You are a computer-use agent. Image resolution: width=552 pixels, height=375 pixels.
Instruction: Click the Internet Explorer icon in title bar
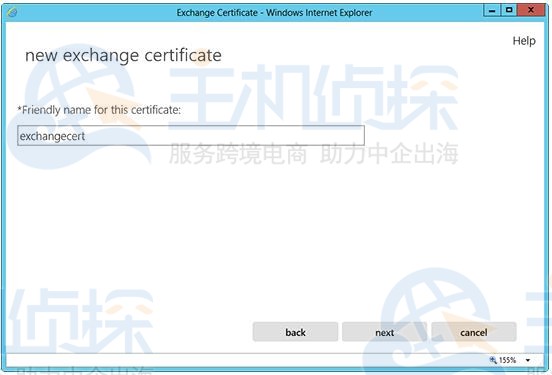tap(12, 13)
